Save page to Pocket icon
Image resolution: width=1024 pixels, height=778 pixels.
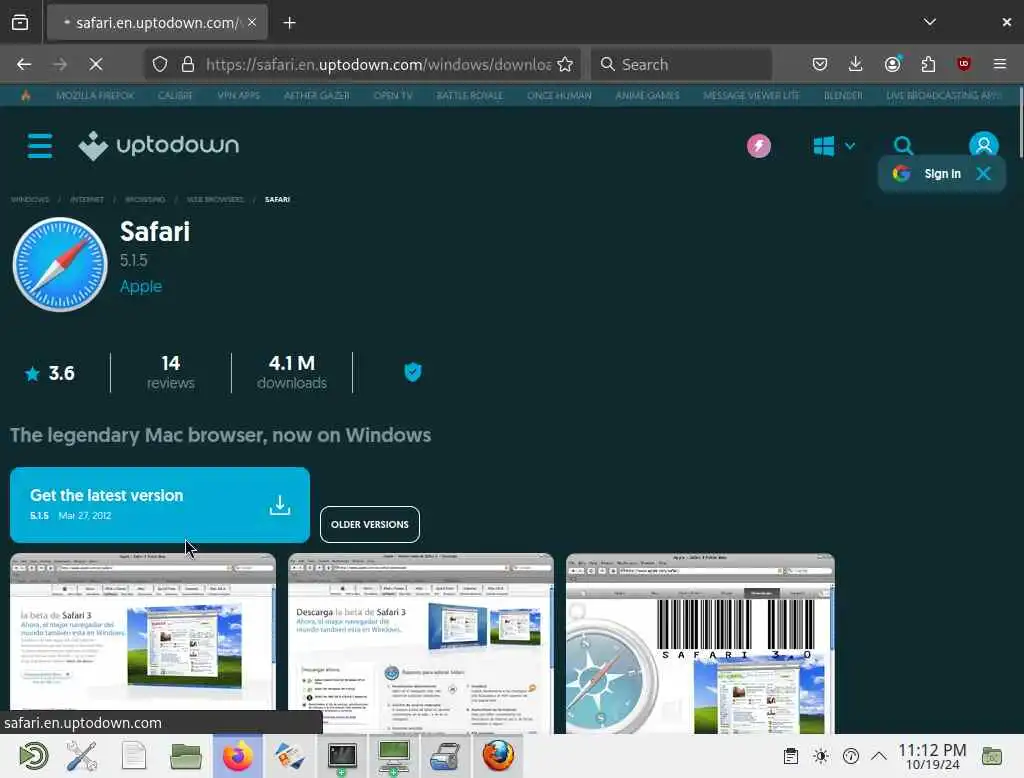click(x=820, y=64)
